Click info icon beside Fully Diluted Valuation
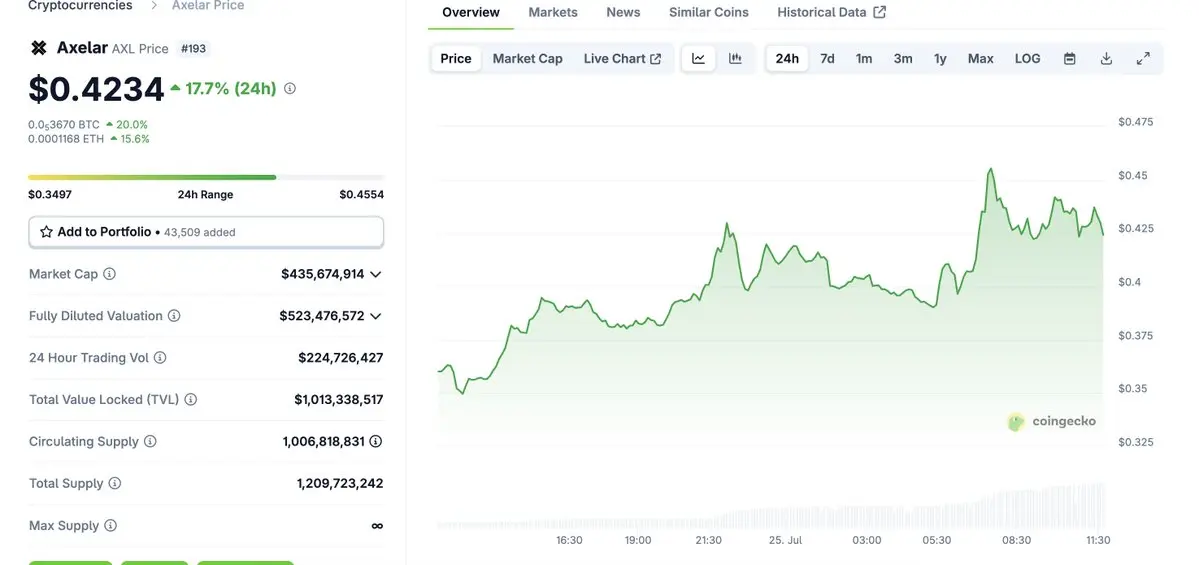Image resolution: width=1199 pixels, height=565 pixels. tap(174, 316)
